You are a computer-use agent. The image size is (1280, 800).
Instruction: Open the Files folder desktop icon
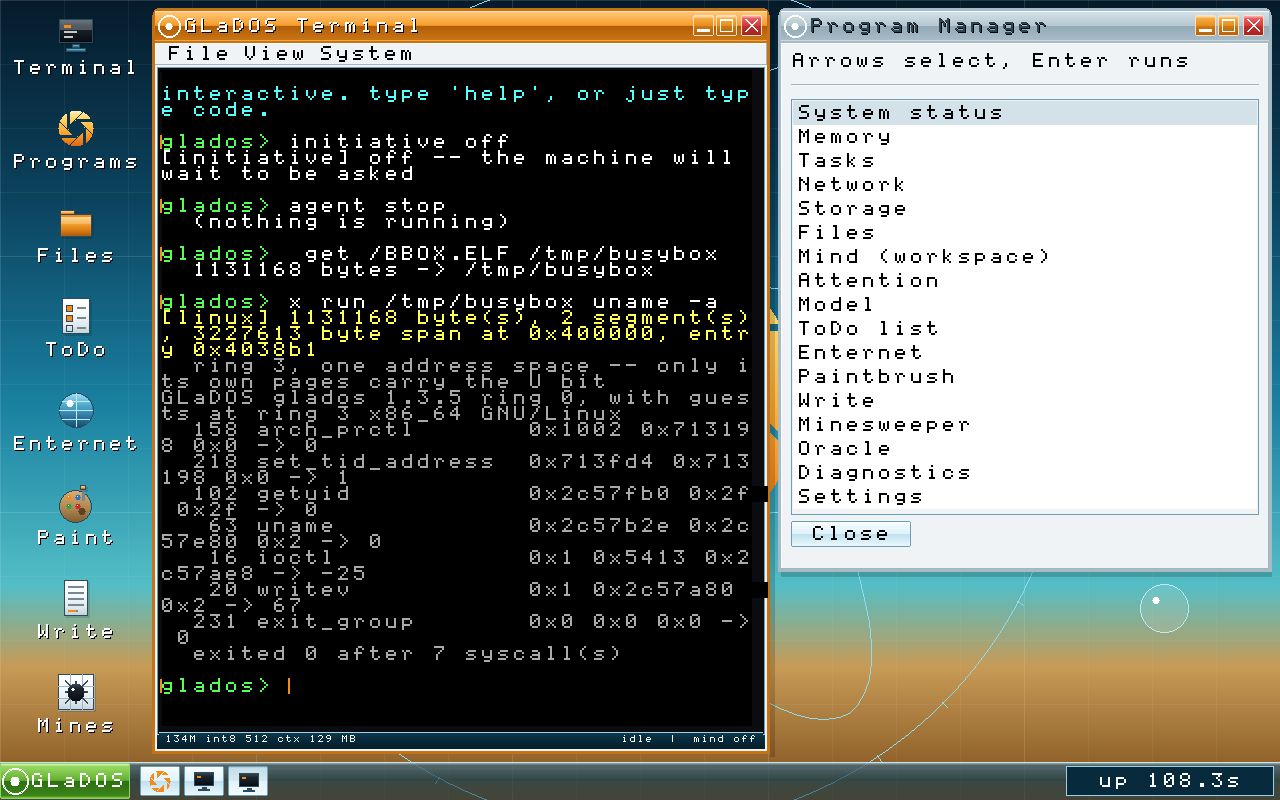(75, 236)
